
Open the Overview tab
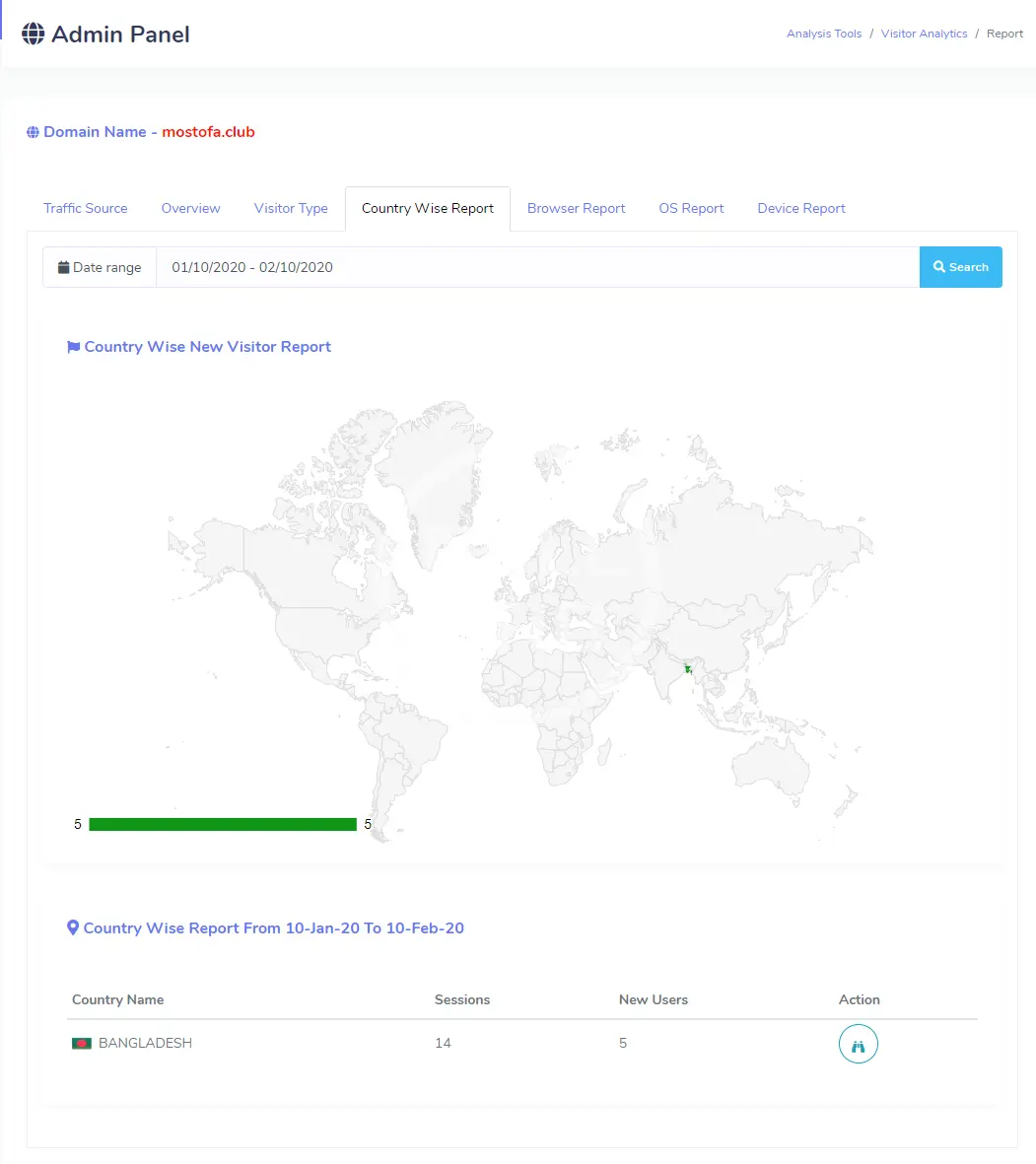190,209
